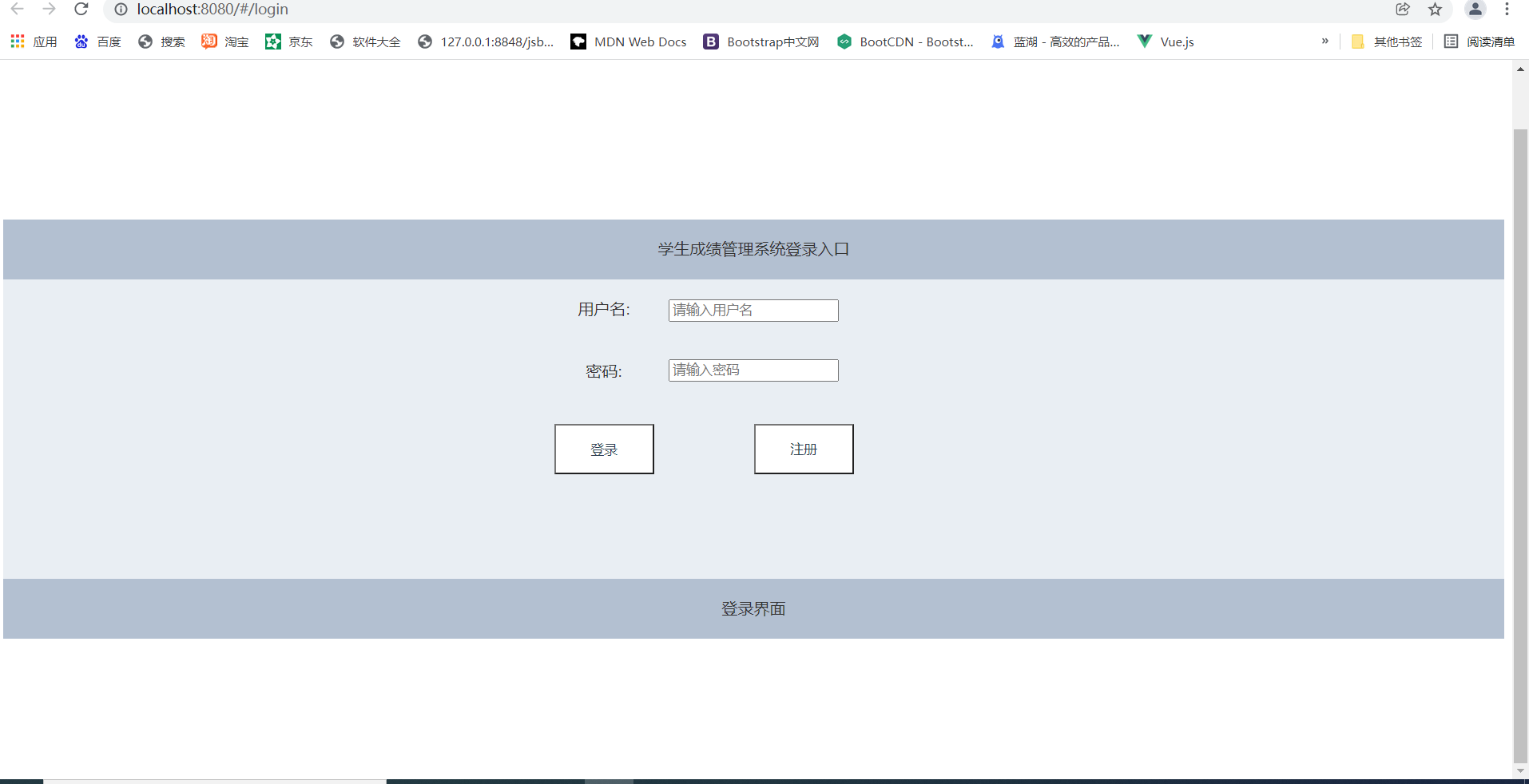Open the 淘宝 bookmark

225,42
